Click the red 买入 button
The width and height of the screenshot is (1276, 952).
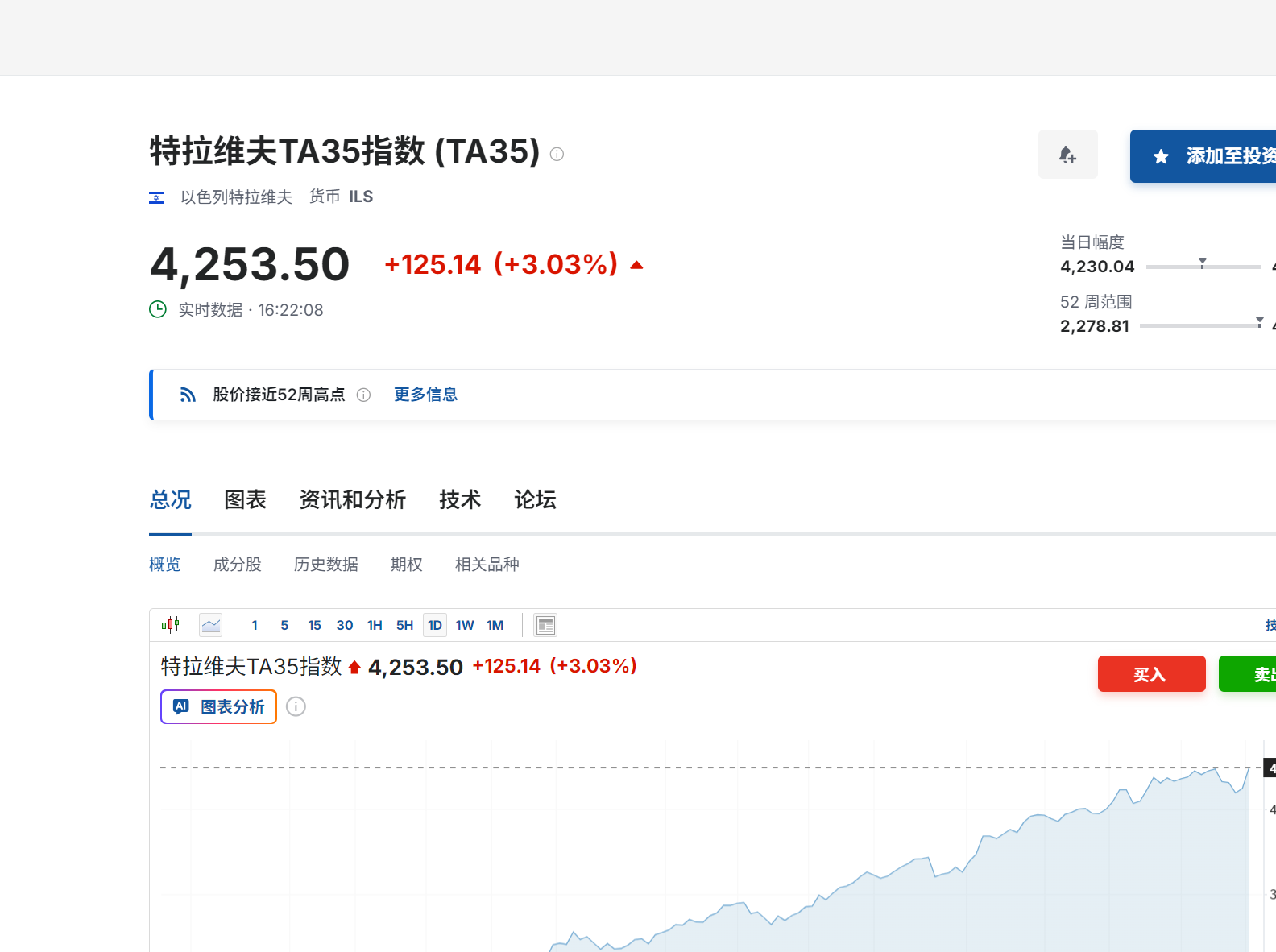coord(1151,674)
